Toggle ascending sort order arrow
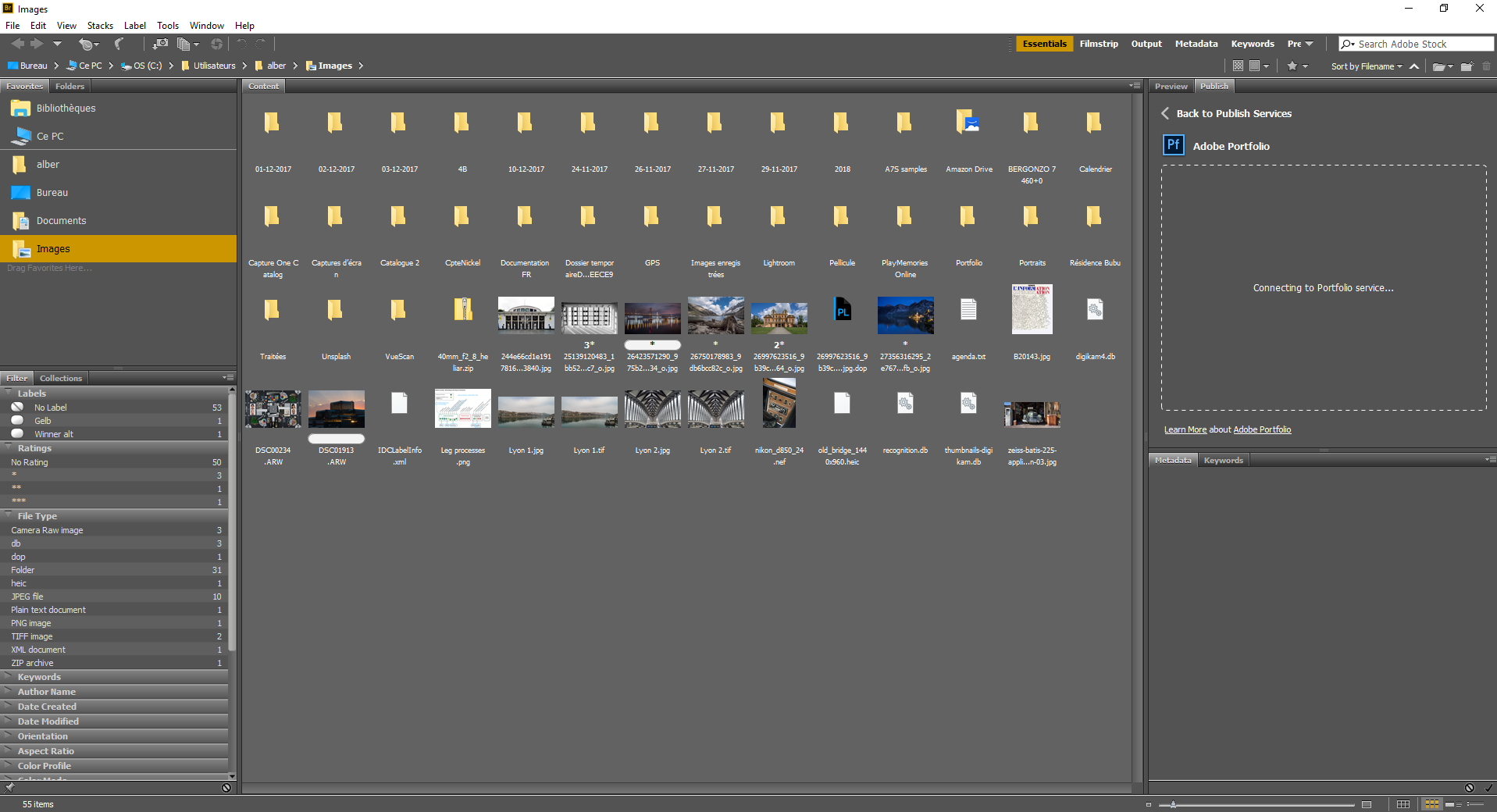The width and height of the screenshot is (1497, 812). point(1414,66)
